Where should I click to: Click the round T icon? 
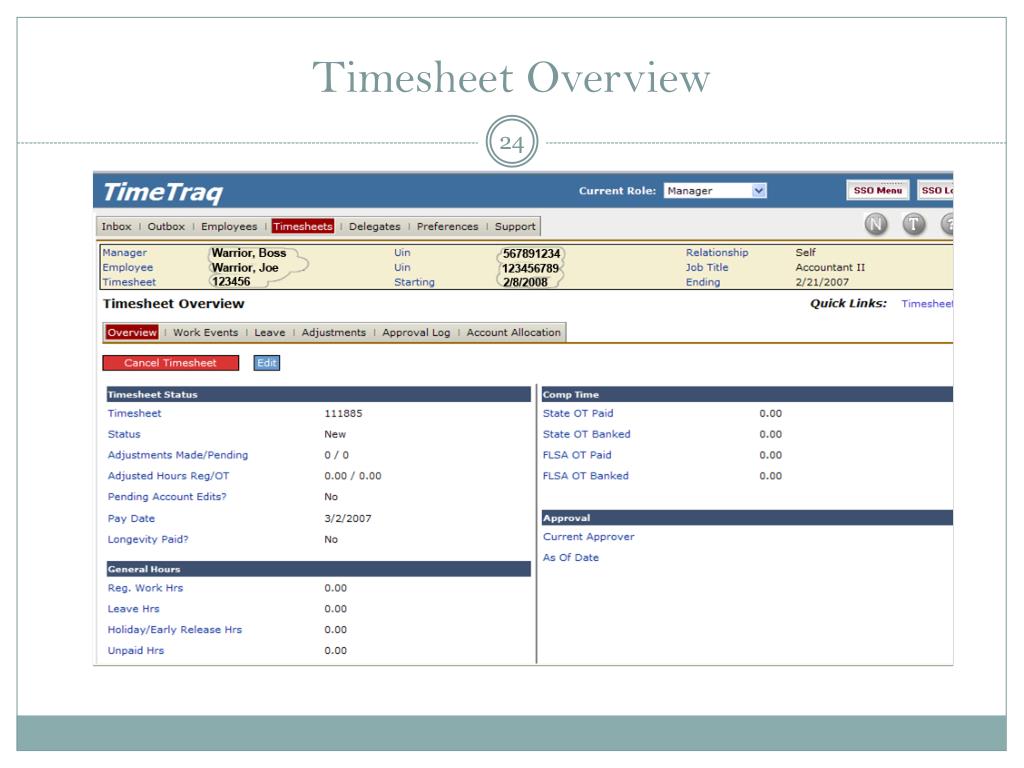tap(914, 225)
